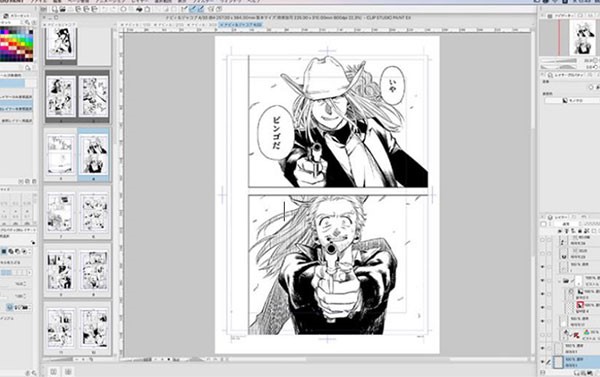
Task: Click the Layer Property panel tab
Action: tap(567, 75)
